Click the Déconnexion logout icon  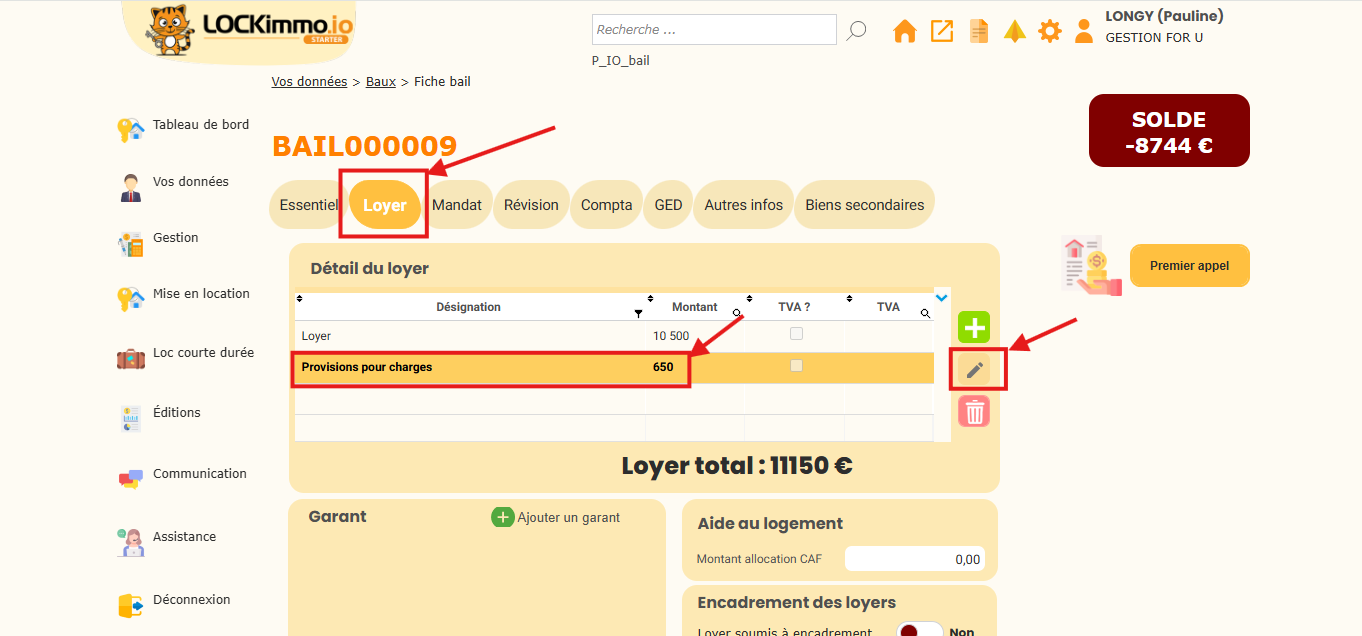point(130,605)
